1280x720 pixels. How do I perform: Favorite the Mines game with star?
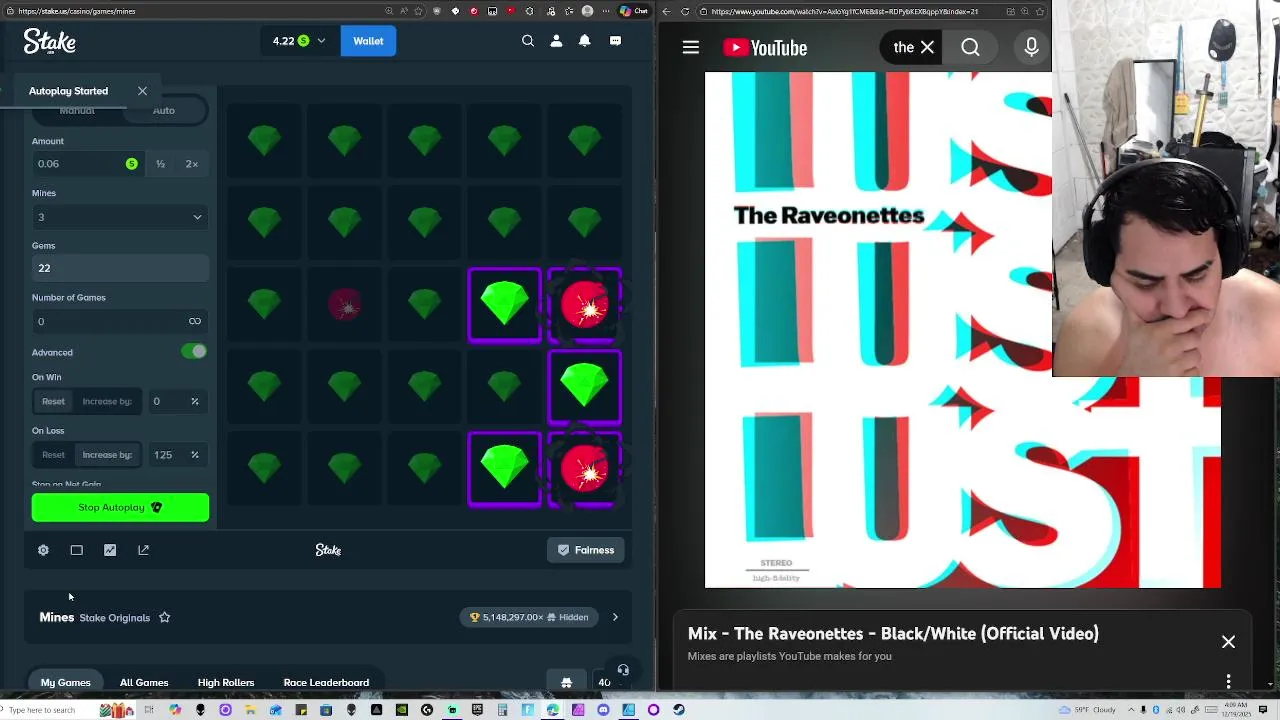(165, 618)
